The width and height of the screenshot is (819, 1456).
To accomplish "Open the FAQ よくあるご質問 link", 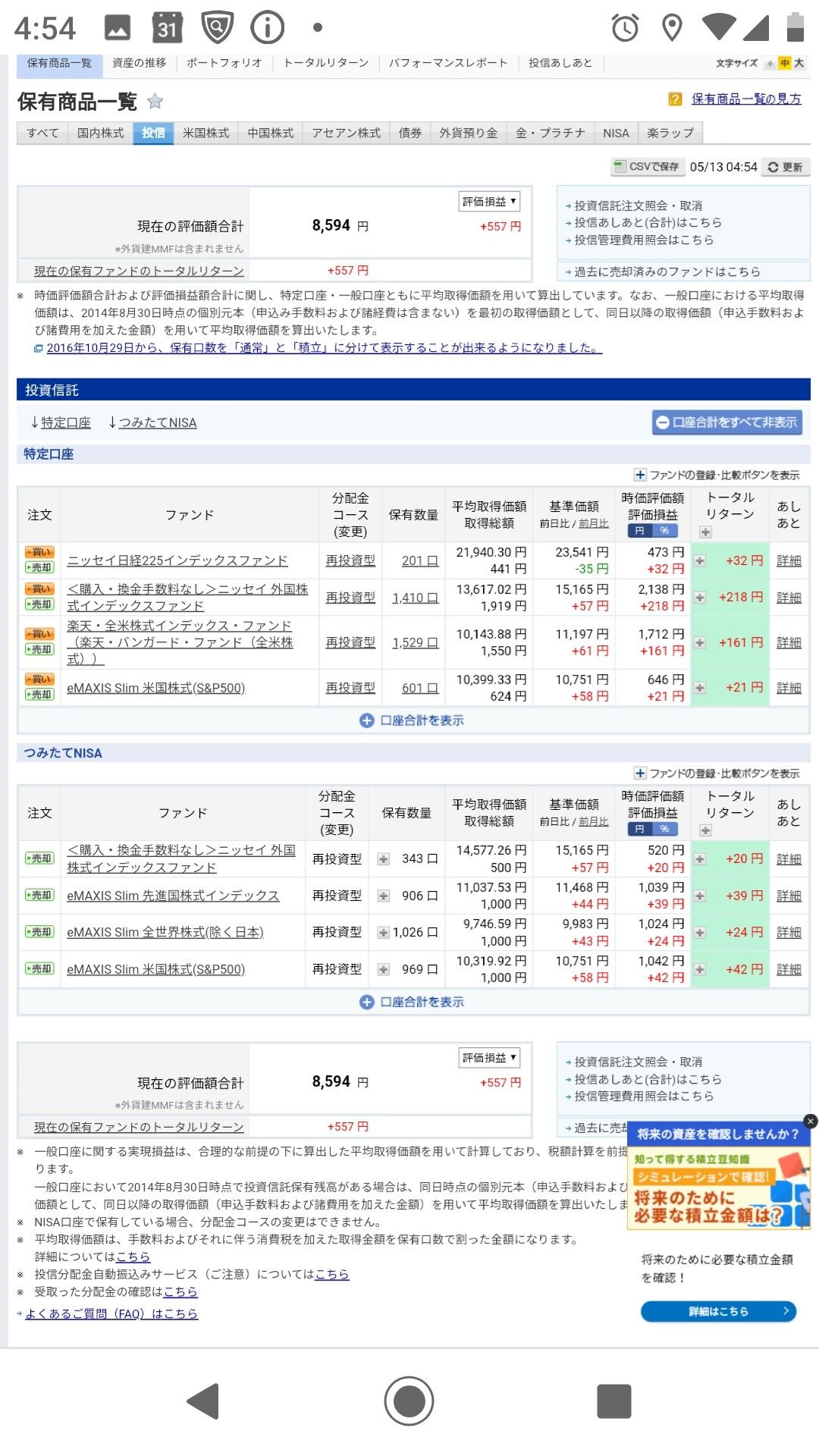I will pos(111,1313).
